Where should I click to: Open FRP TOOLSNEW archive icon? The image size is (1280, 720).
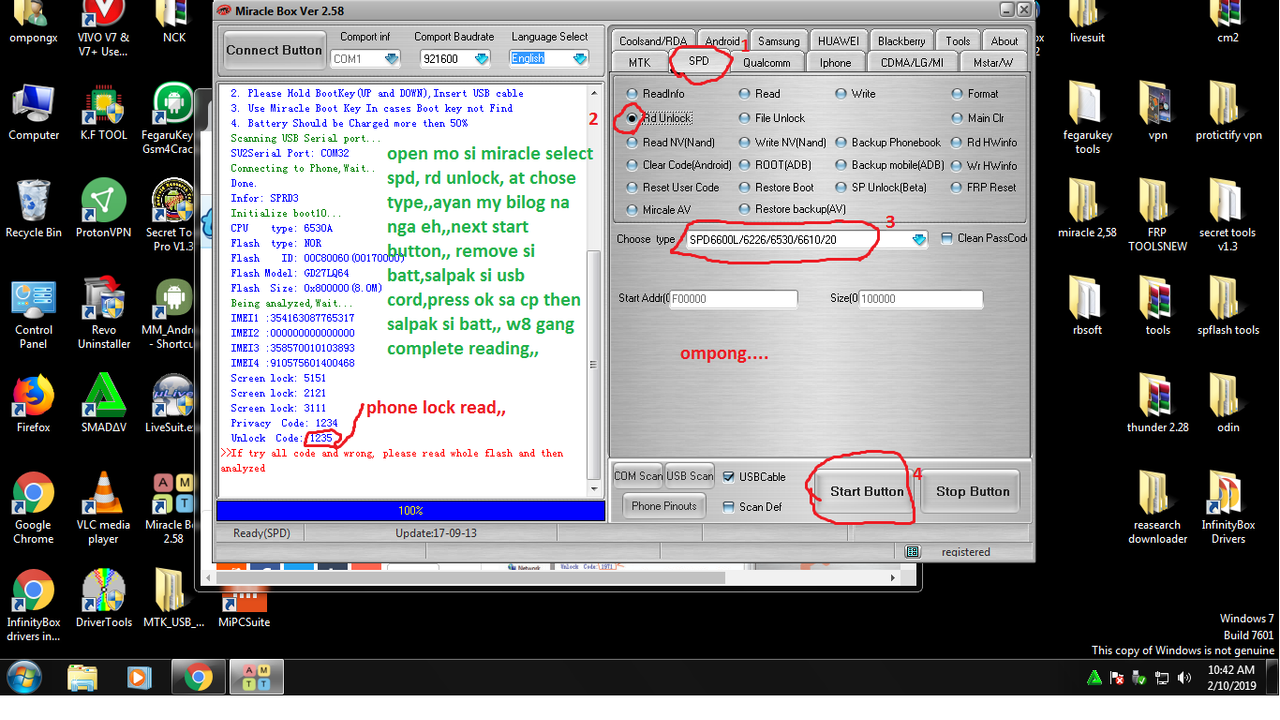pos(1158,216)
